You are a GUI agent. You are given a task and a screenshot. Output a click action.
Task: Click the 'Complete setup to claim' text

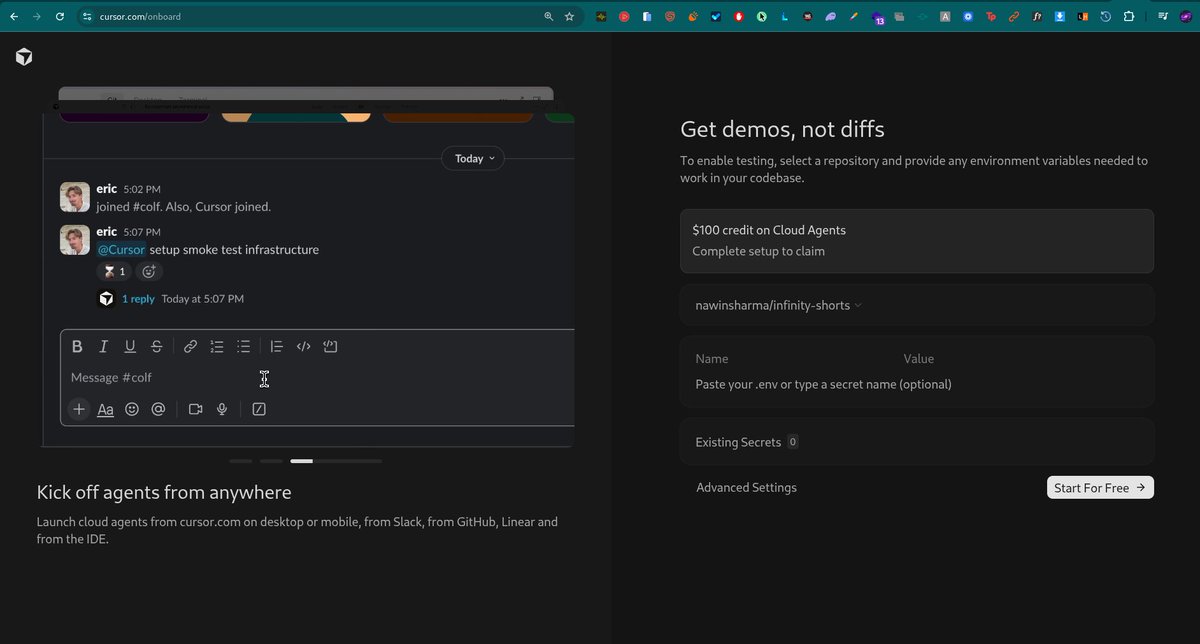(x=758, y=251)
